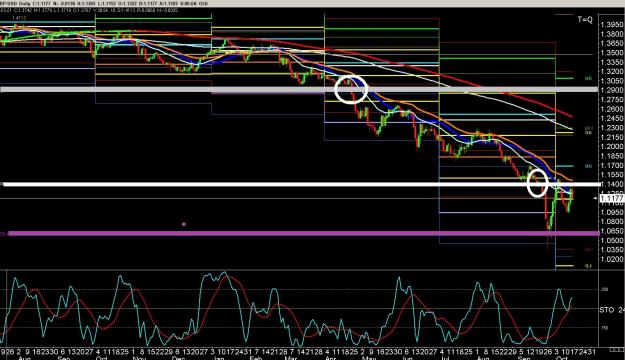Click the symbol and Daily timeframe header text
625x360 pixels.
pos(16,4)
